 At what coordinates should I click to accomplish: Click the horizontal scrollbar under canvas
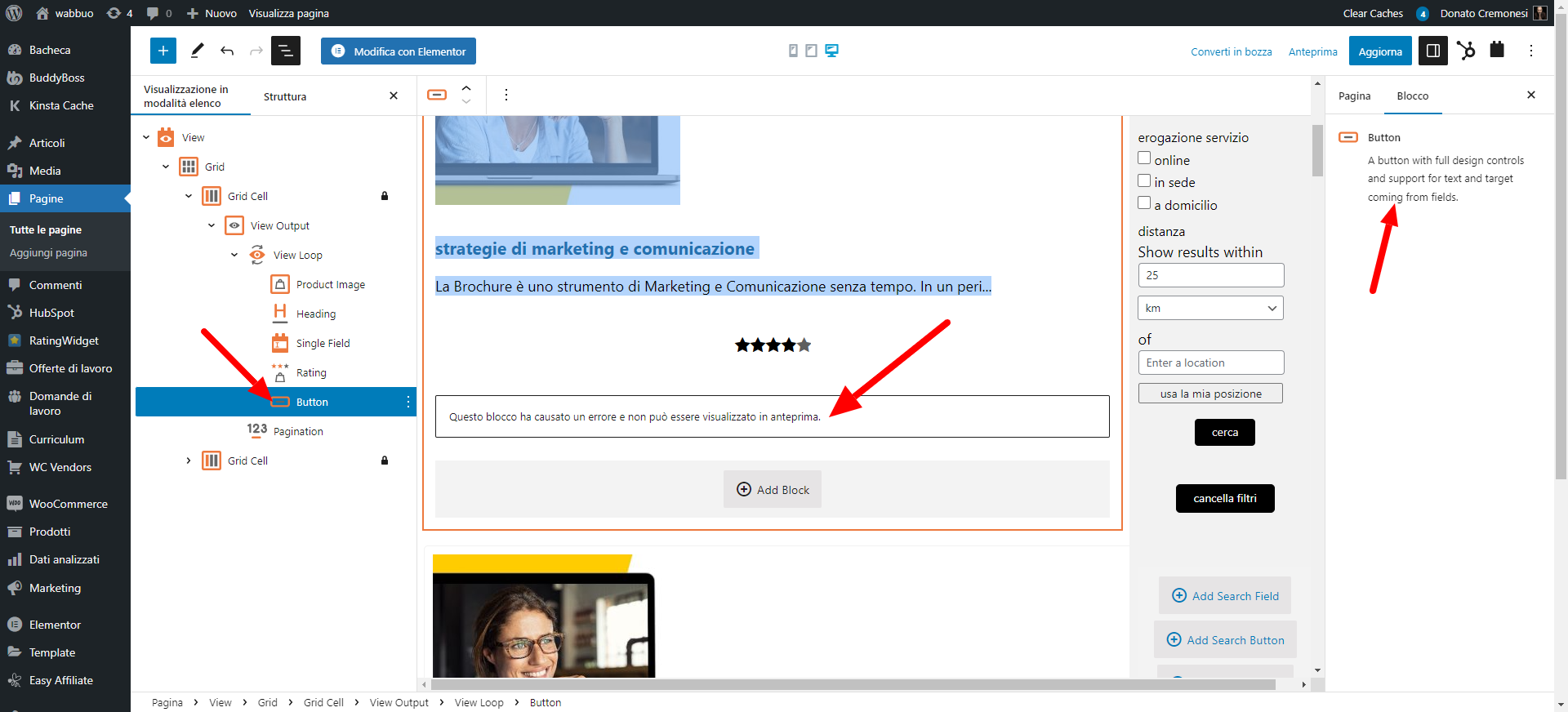click(x=853, y=684)
